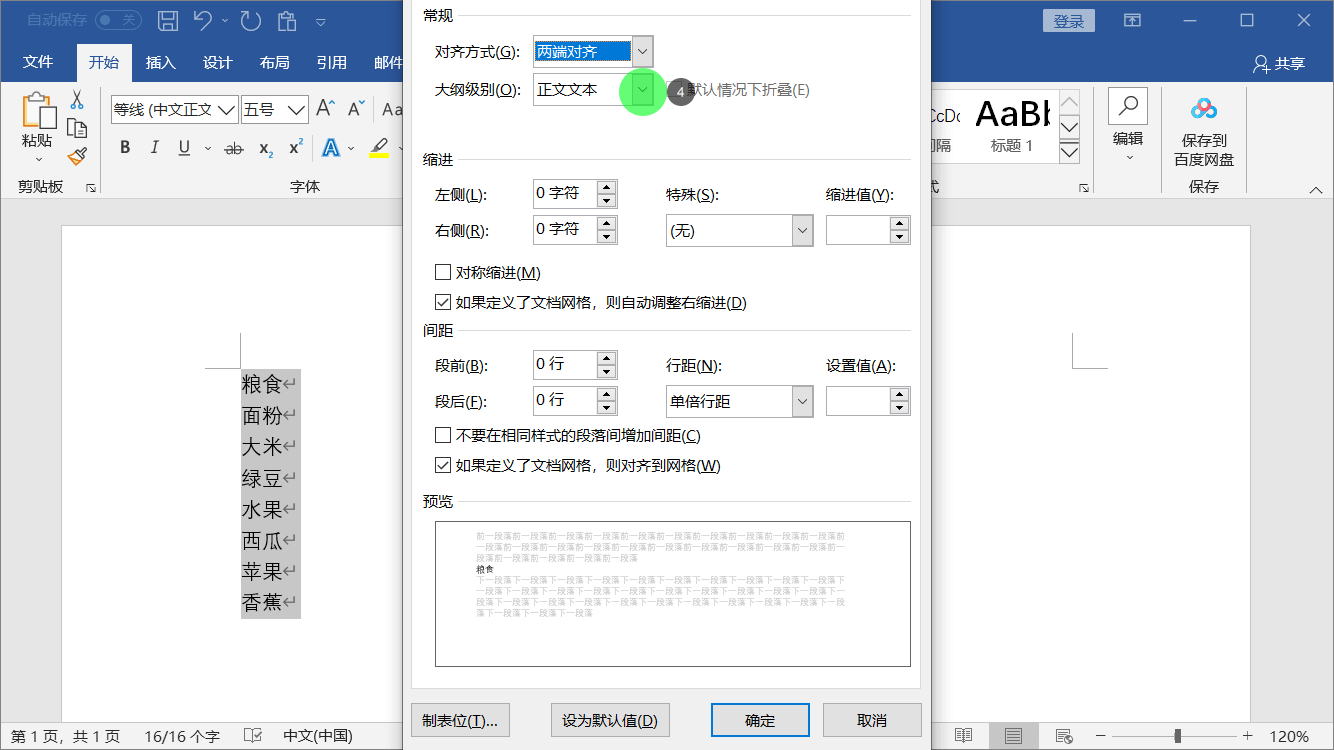Click the spacing after input field
Screen dimensions: 1334x750
click(565, 400)
